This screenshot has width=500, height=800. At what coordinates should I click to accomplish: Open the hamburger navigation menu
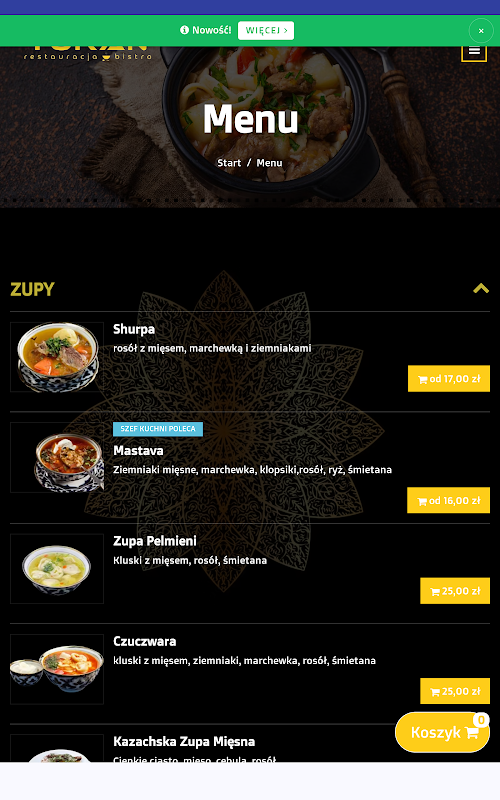474,52
